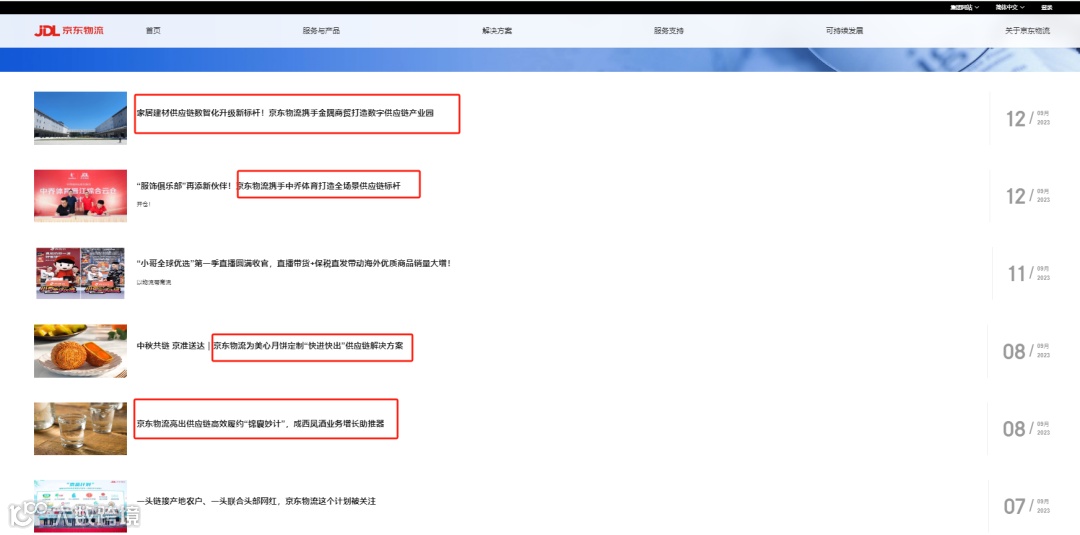Click date 08 beside 中秋共链 article

[1026, 351]
